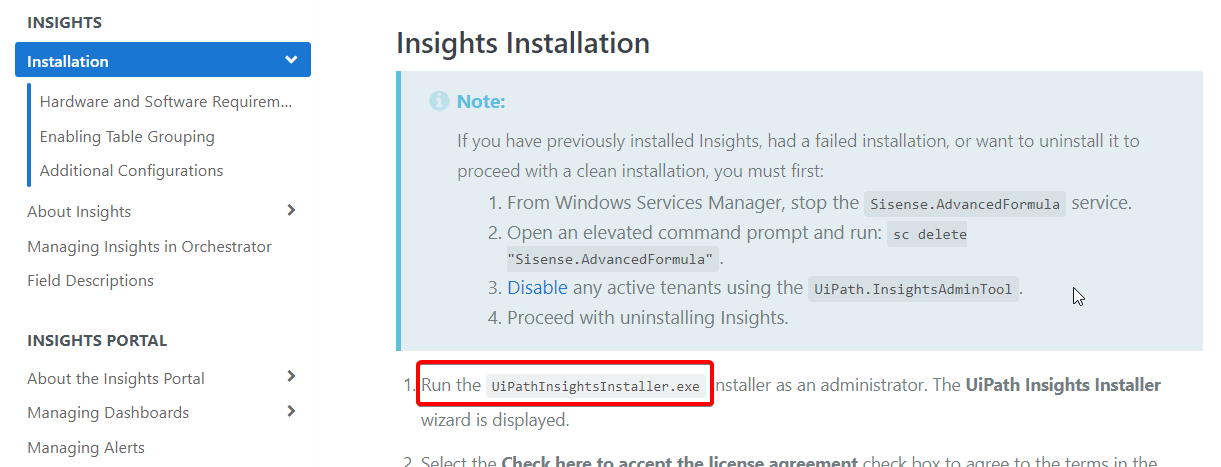Open the Managing Alerts page
Image resolution: width=1221 pixels, height=467 pixels.
point(86,447)
